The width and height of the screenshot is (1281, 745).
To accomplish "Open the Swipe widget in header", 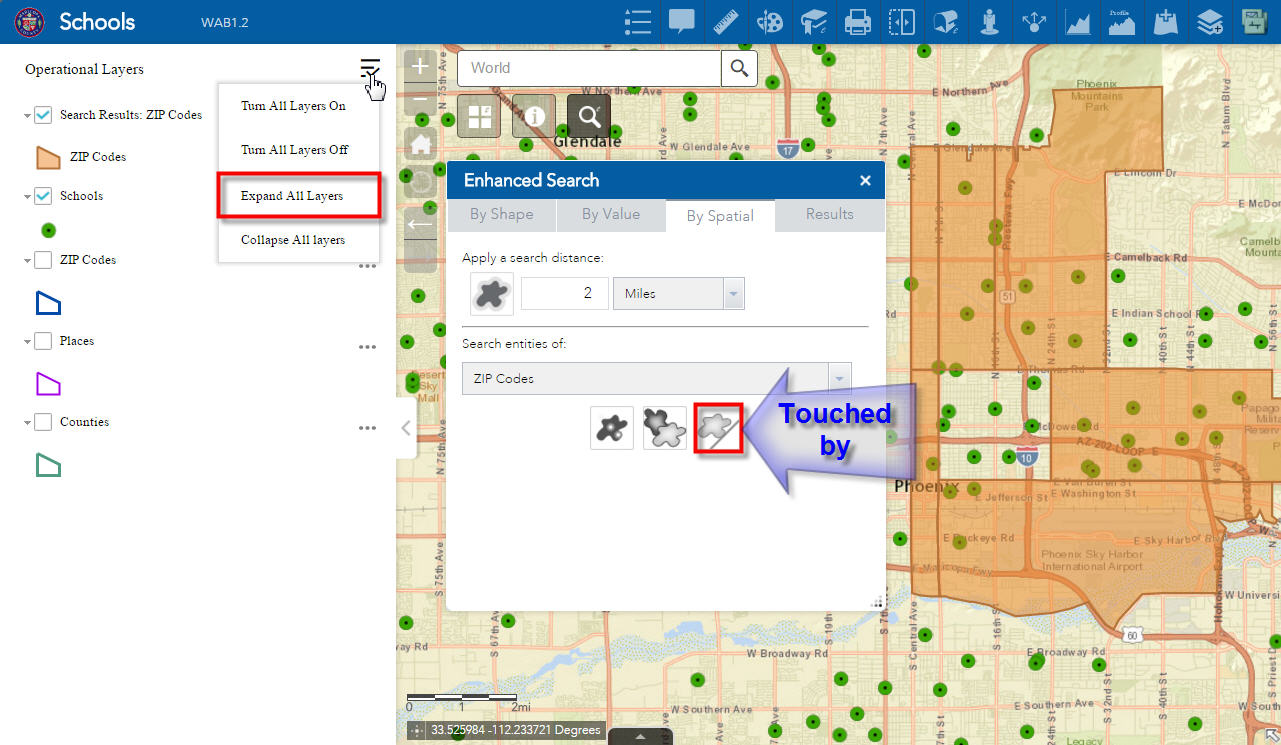I will pyautogui.click(x=902, y=22).
